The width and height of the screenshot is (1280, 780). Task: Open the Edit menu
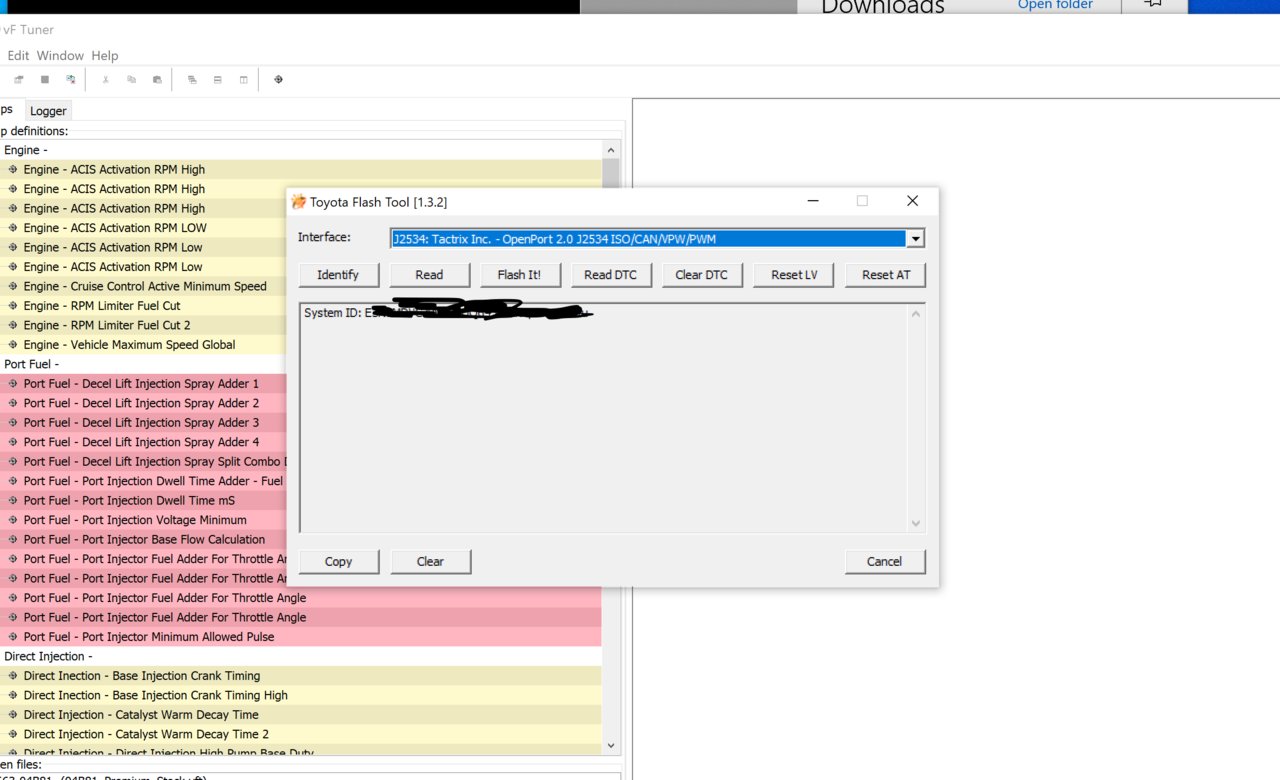18,56
